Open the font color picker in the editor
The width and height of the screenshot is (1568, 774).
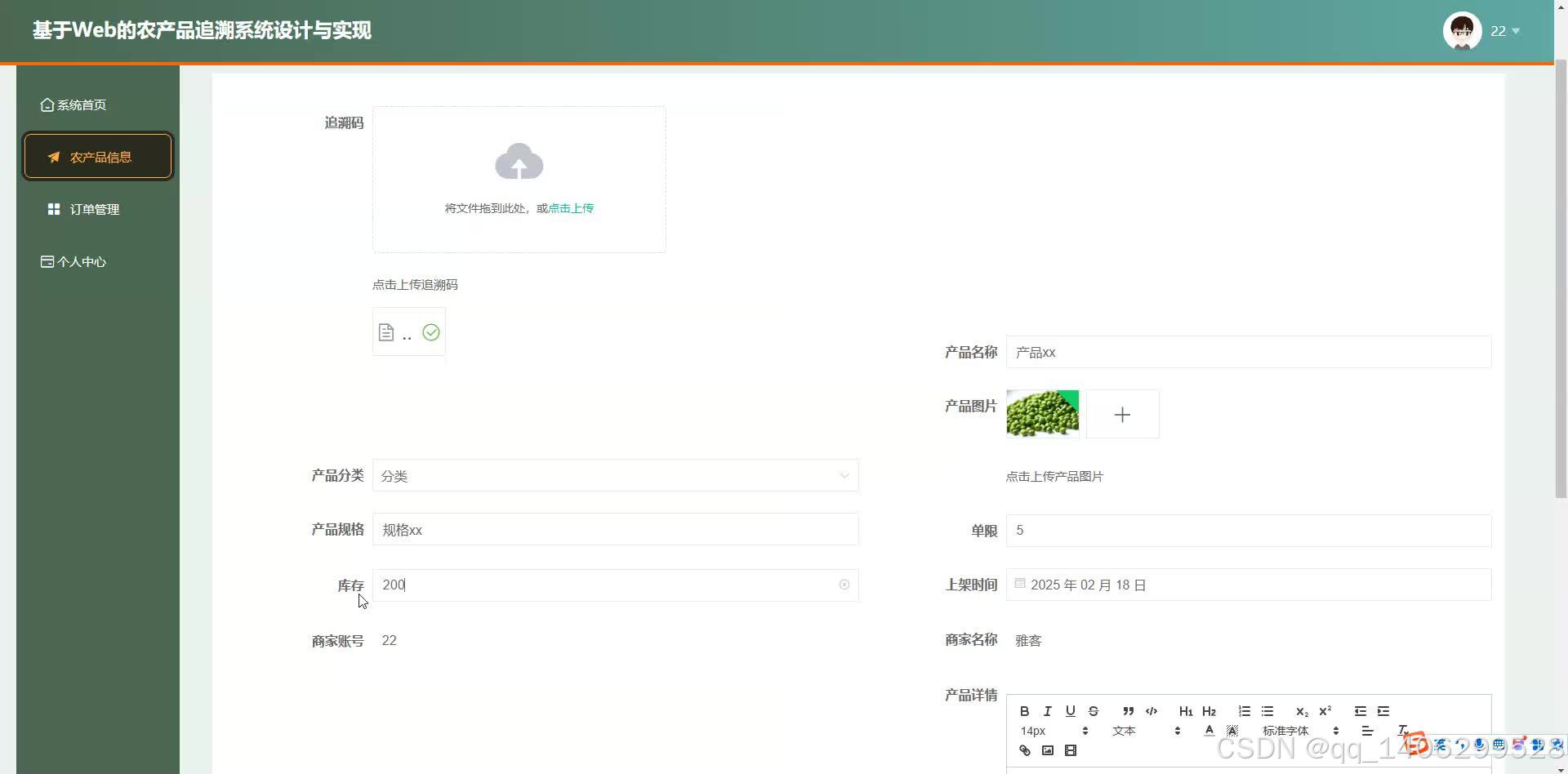[1209, 730]
